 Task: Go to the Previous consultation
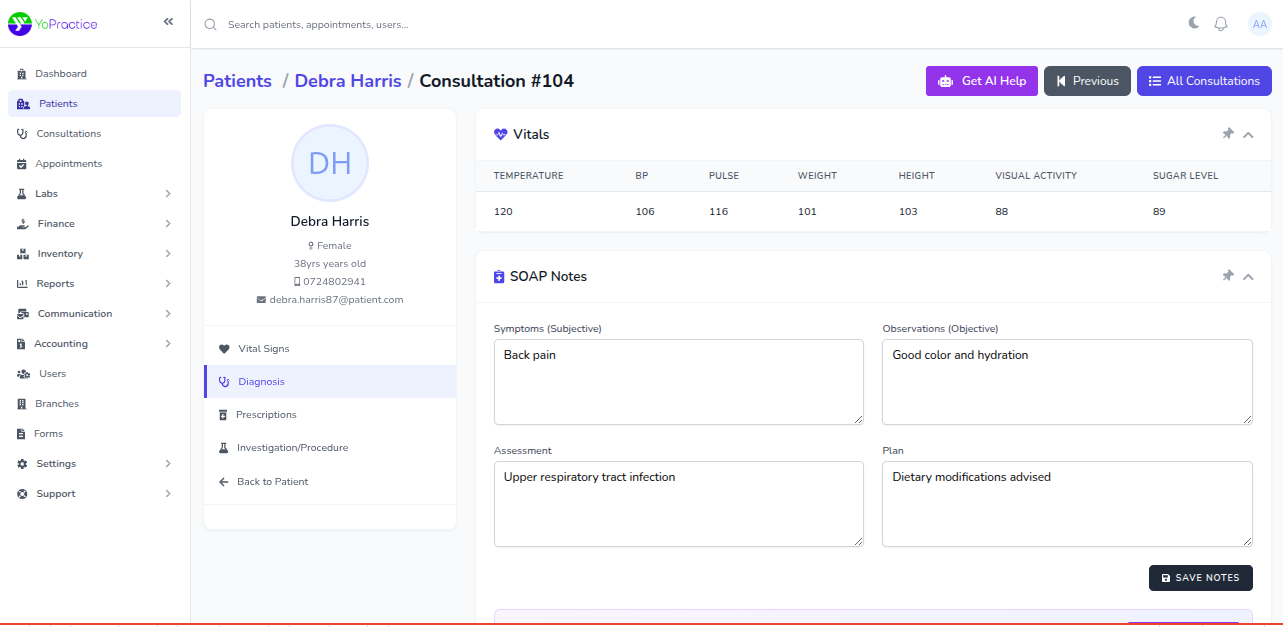1086,81
